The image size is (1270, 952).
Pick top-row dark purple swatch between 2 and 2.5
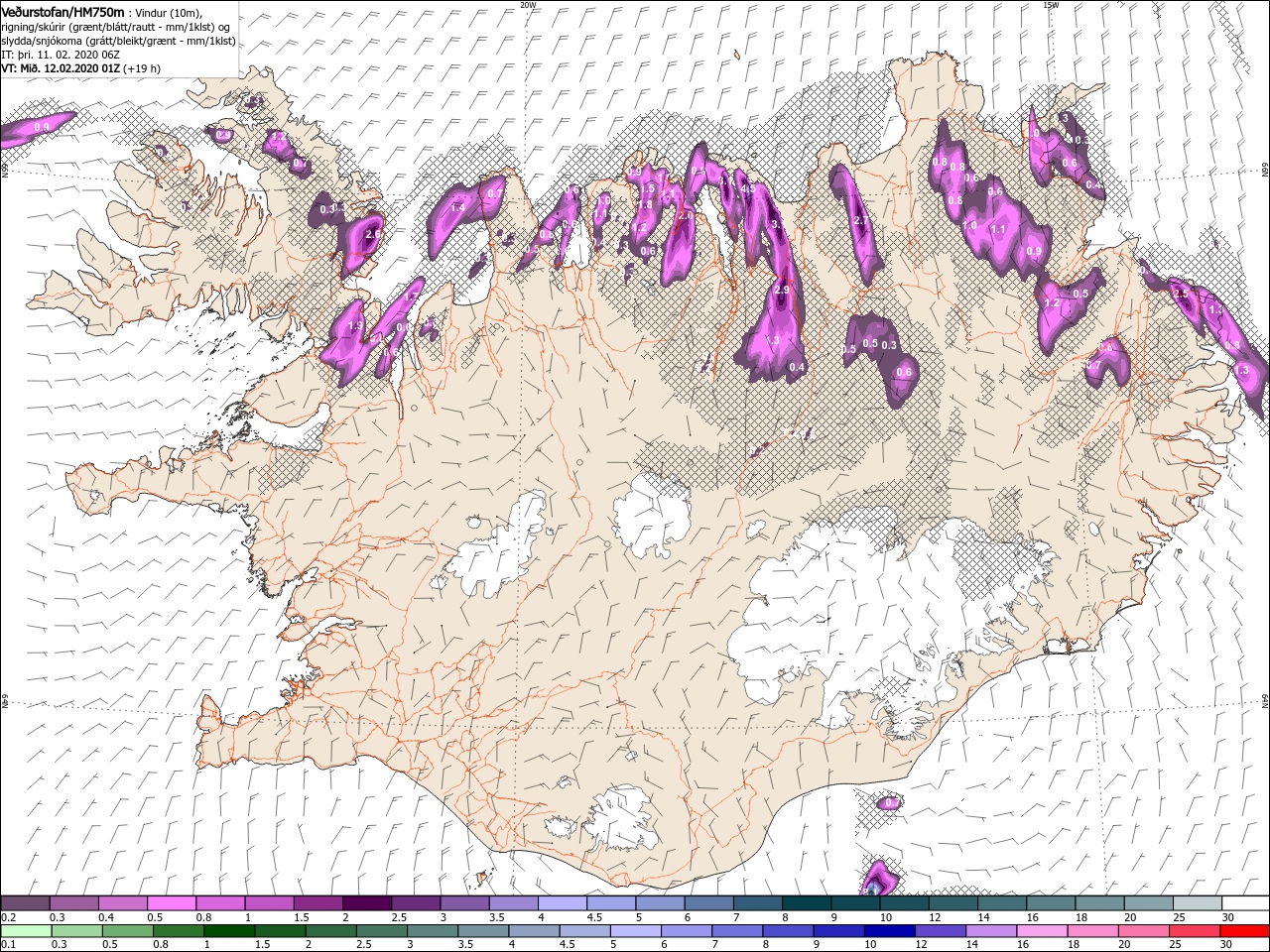(366, 903)
